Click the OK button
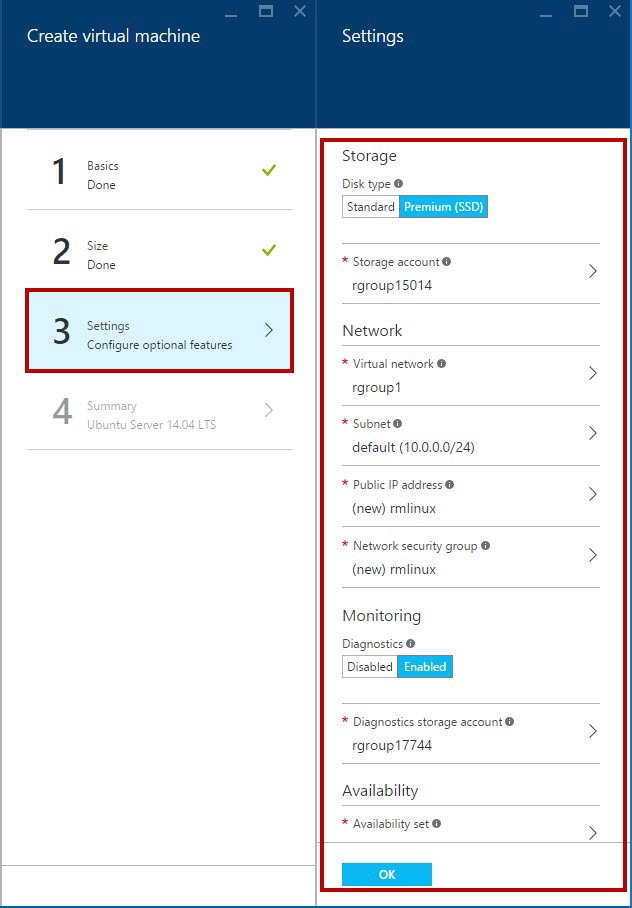632x908 pixels. (387, 874)
